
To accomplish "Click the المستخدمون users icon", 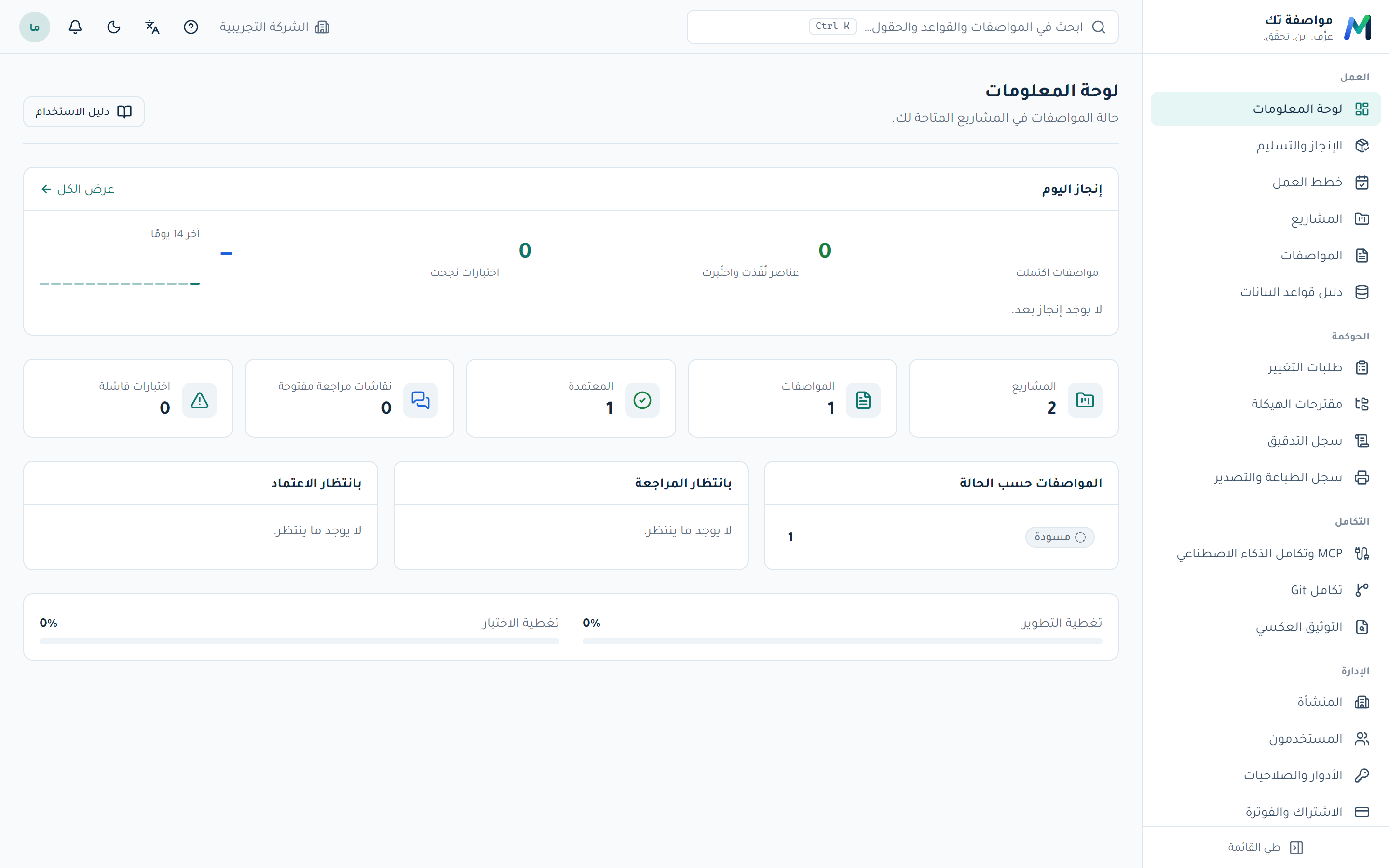I will (x=1362, y=739).
